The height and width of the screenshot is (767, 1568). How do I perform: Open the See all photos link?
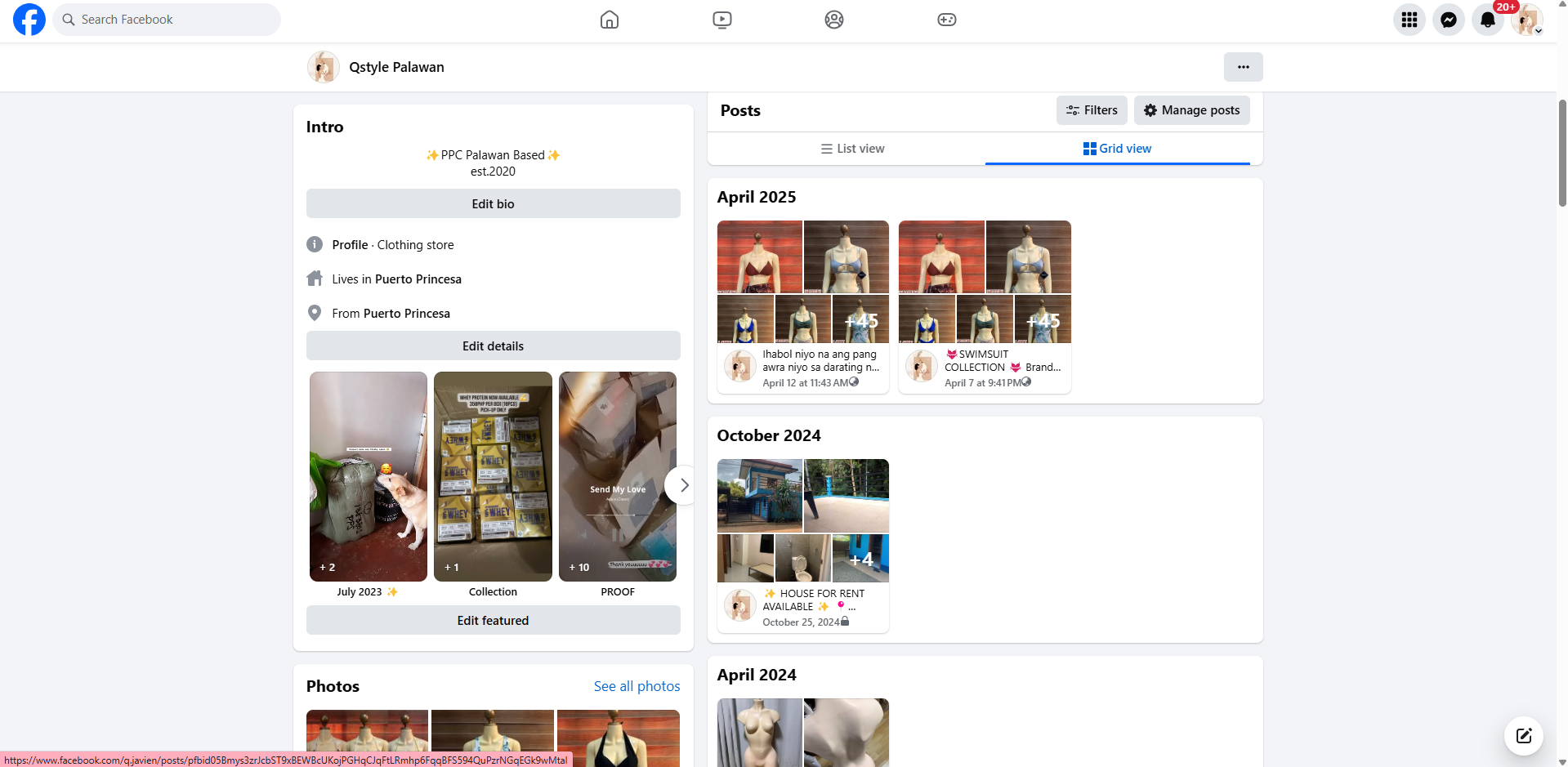point(637,686)
